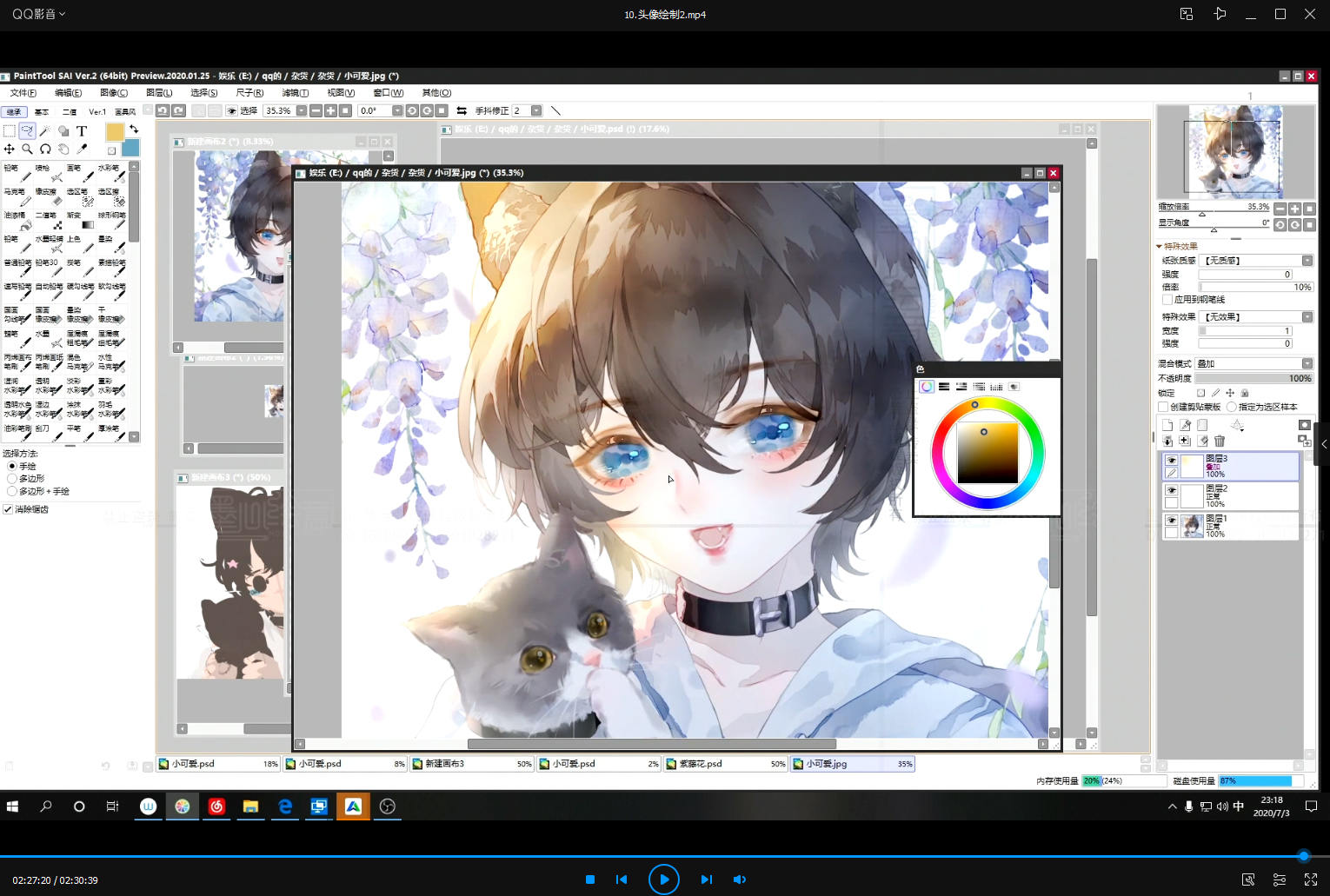
Task: Open the 手抖修正 stabilizer dropdown
Action: click(x=536, y=110)
